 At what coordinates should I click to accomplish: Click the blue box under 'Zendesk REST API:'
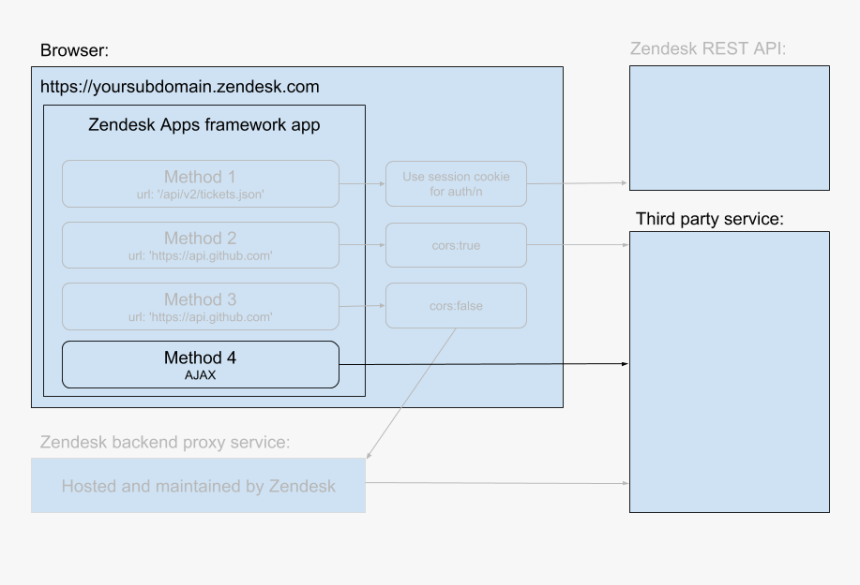pos(729,128)
